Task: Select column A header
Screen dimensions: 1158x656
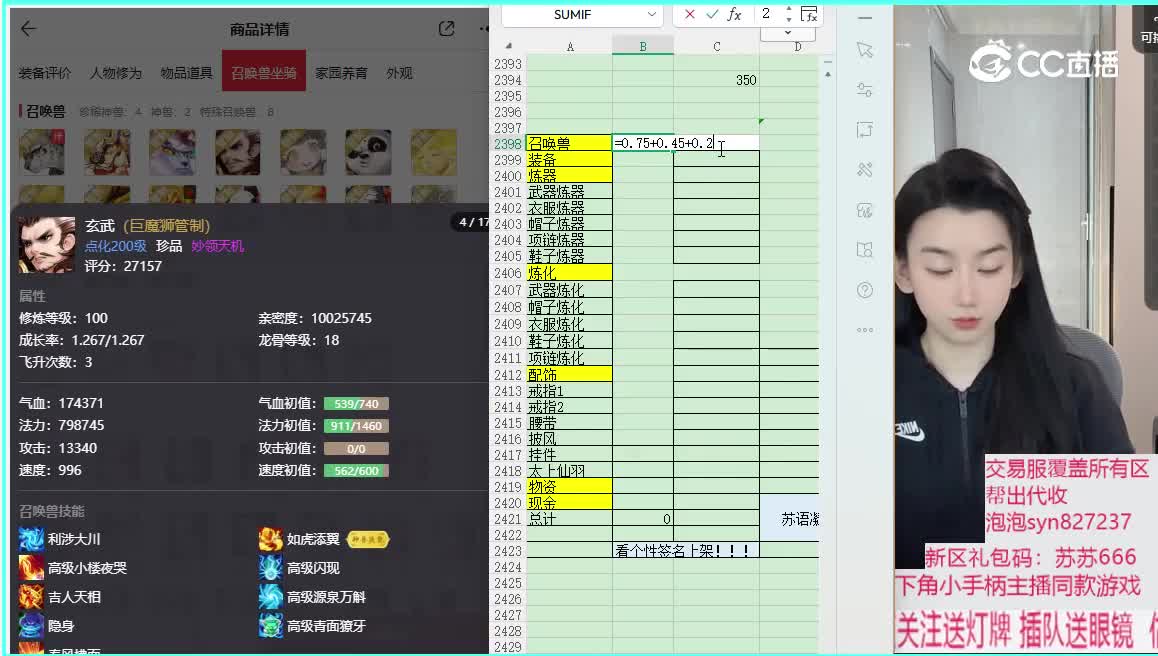Action: point(569,47)
